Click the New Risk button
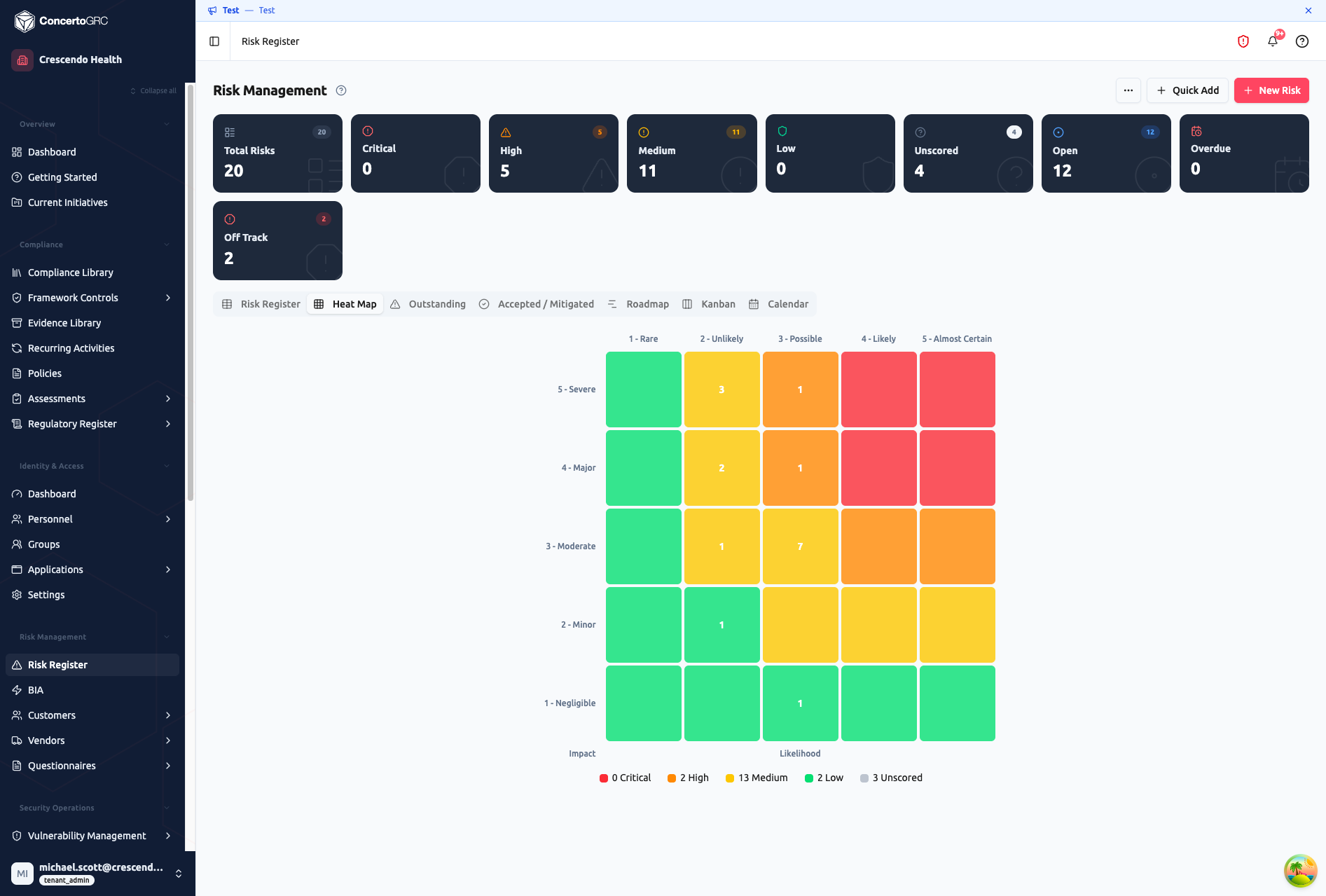This screenshot has width=1326, height=896. click(1271, 90)
